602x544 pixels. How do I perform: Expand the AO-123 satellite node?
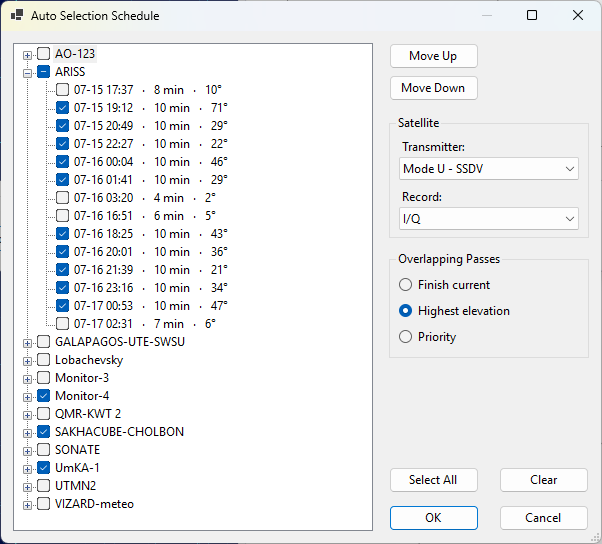click(x=27, y=55)
